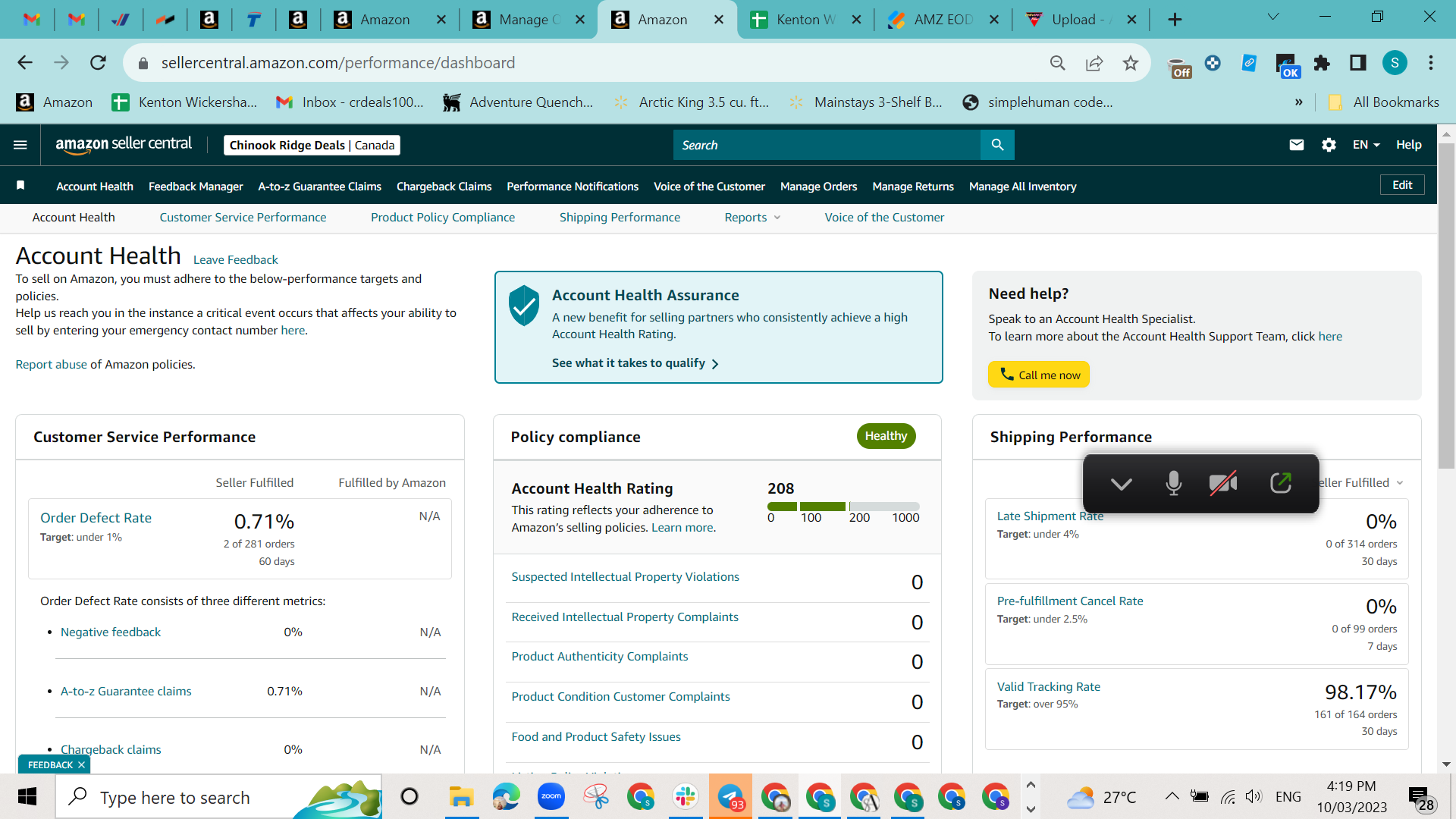Viewport: 1456px width, 819px height.
Task: Open Zoom from the Windows taskbar
Action: click(551, 796)
